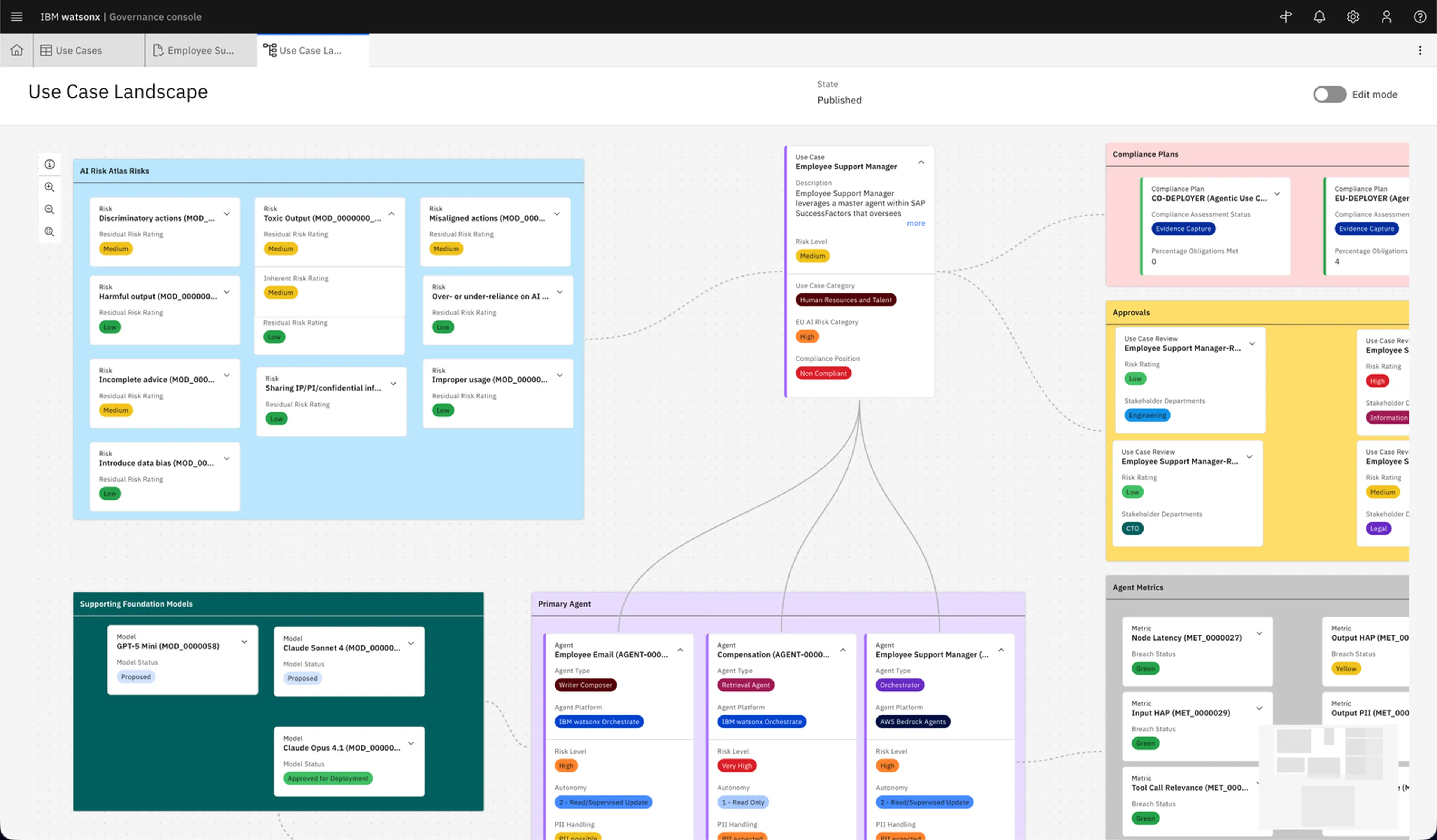Click the signpost icon in header
This screenshot has height=840, width=1437.
1285,16
